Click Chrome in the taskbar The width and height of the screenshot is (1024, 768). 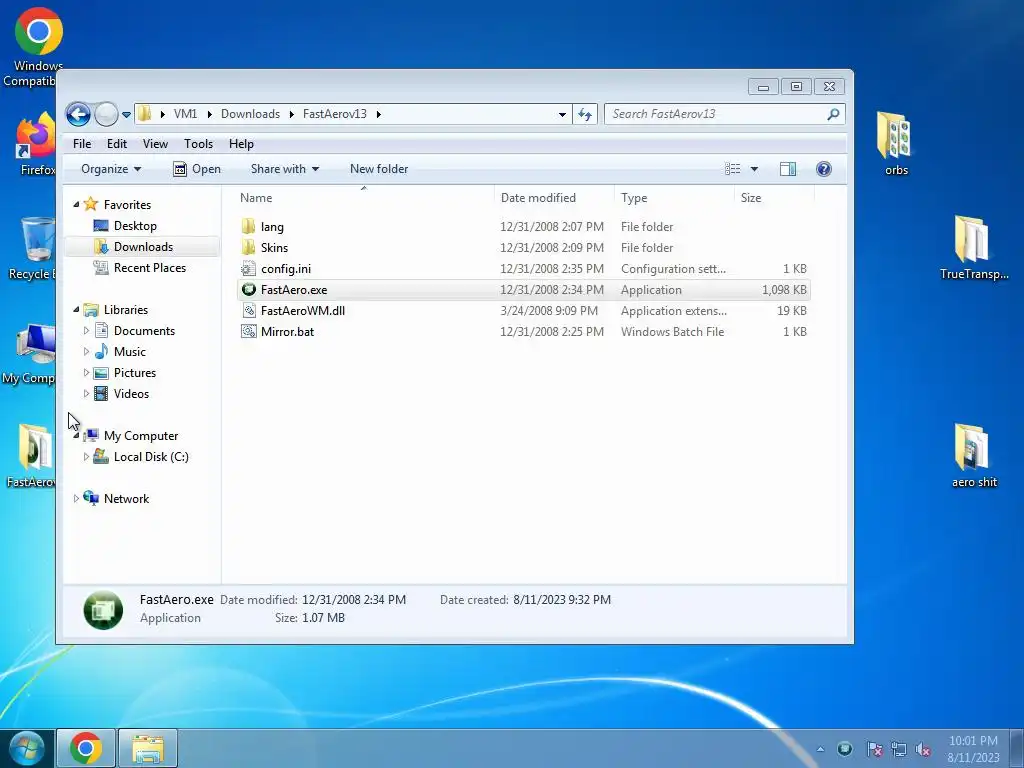pos(86,748)
